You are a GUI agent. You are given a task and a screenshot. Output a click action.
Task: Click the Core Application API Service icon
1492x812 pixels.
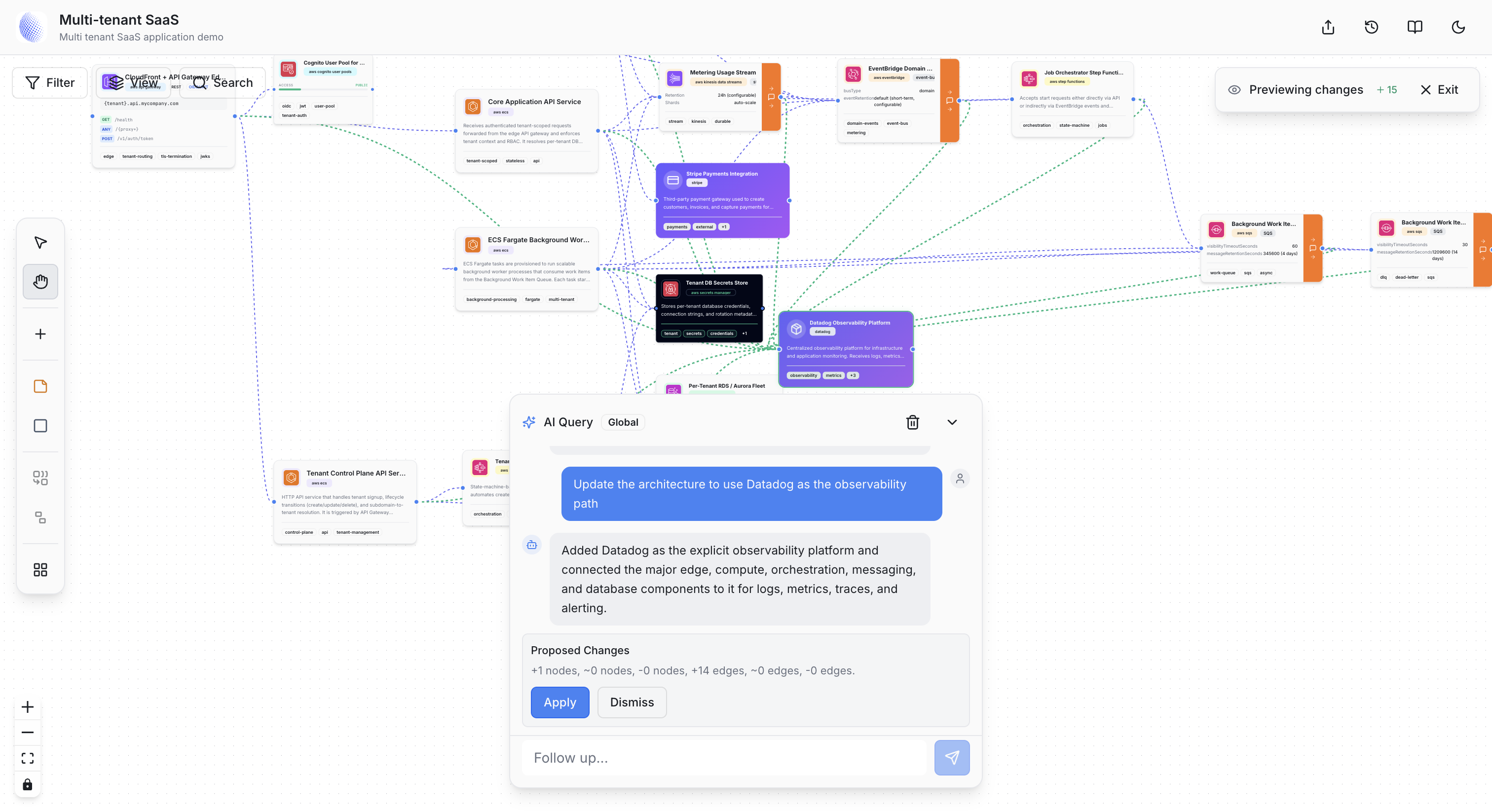(x=473, y=107)
